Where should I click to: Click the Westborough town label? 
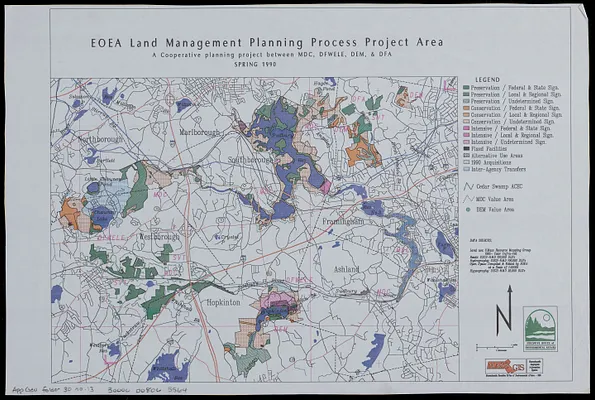[159, 237]
